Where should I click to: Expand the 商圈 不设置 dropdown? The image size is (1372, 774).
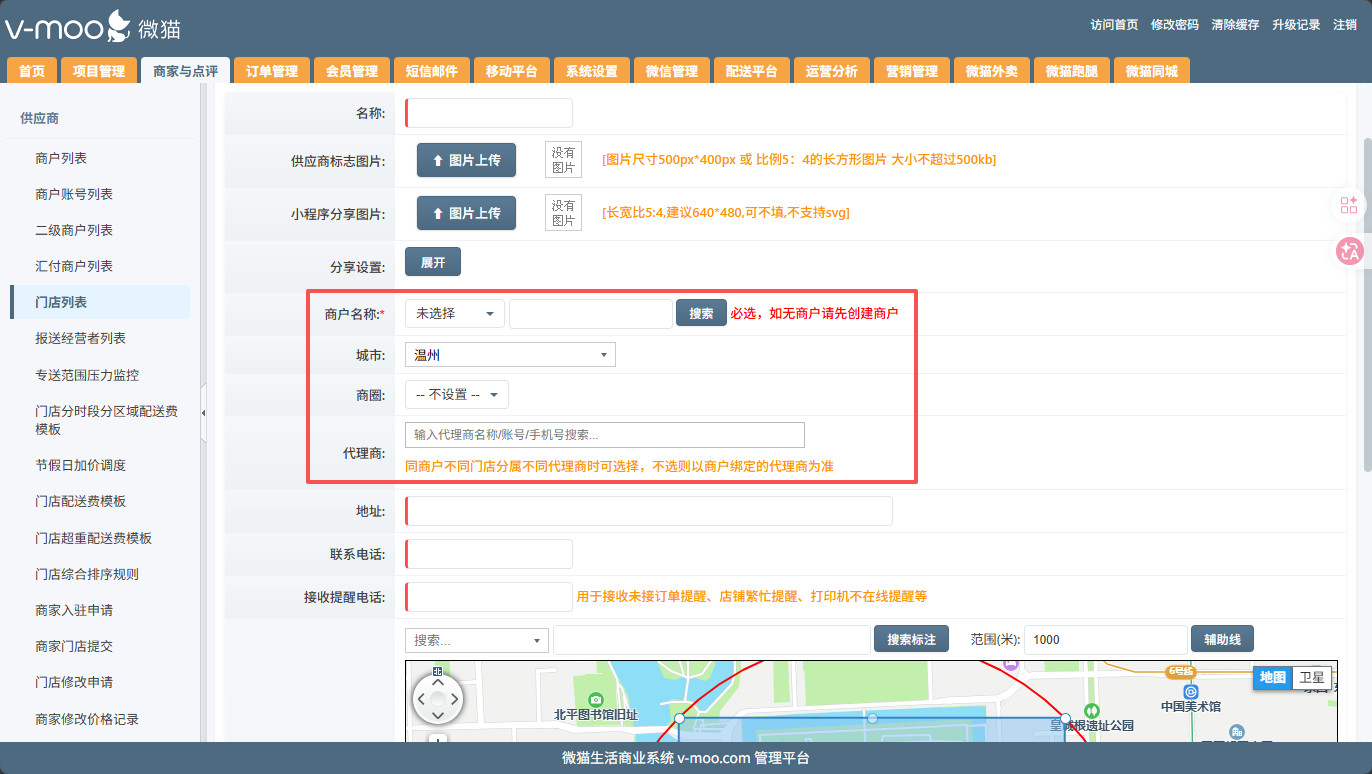point(456,395)
